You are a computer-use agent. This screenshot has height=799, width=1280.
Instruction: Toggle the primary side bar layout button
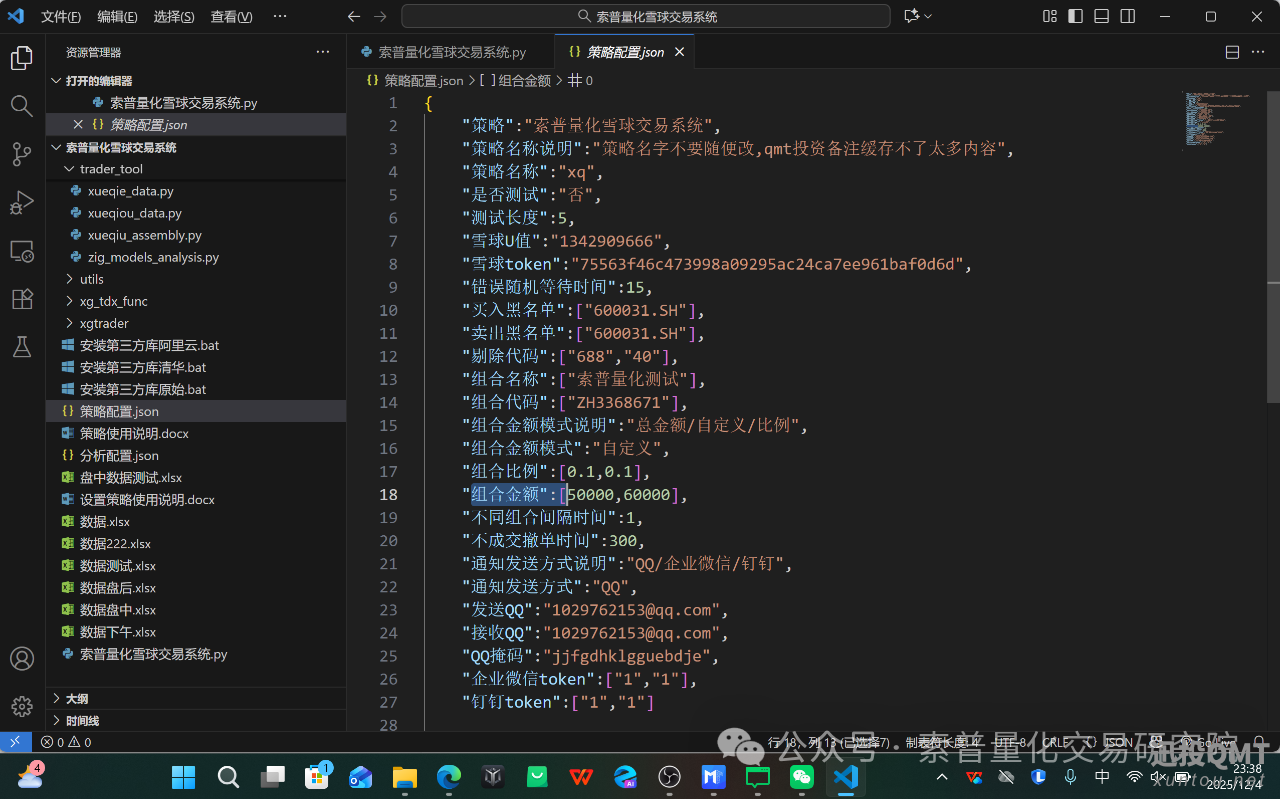click(x=1076, y=16)
